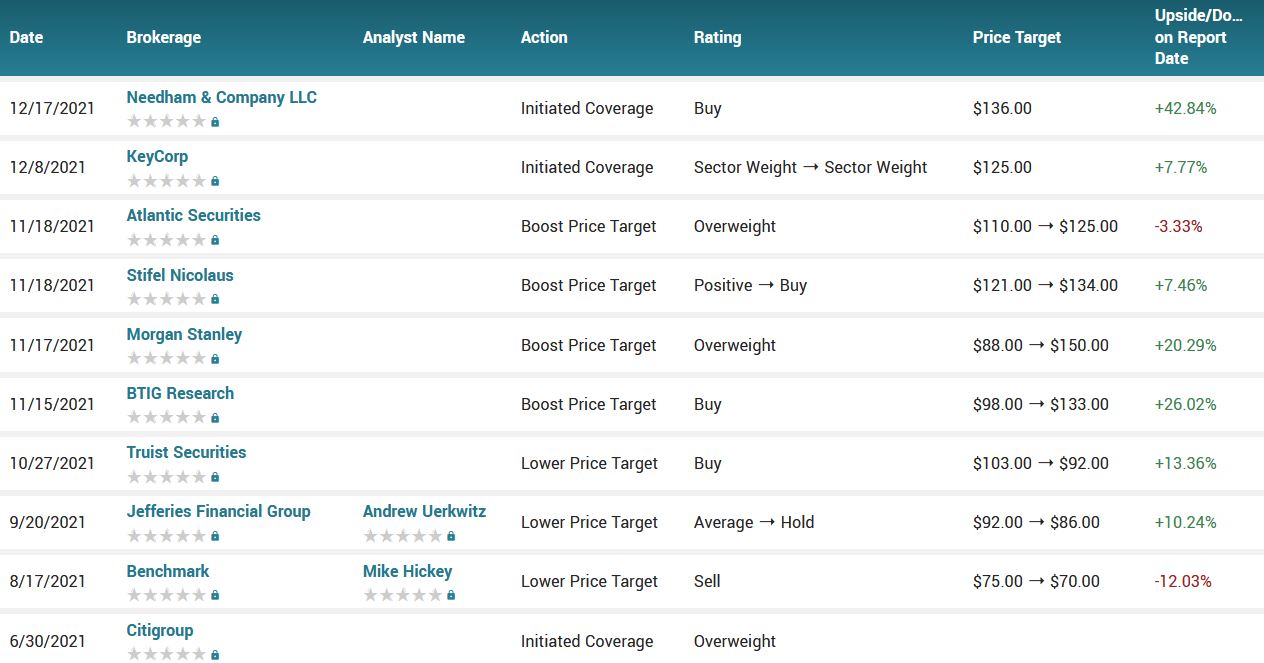Click lock icon under KeyCorp
Screen dimensions: 1264x663
pyautogui.click(x=215, y=181)
